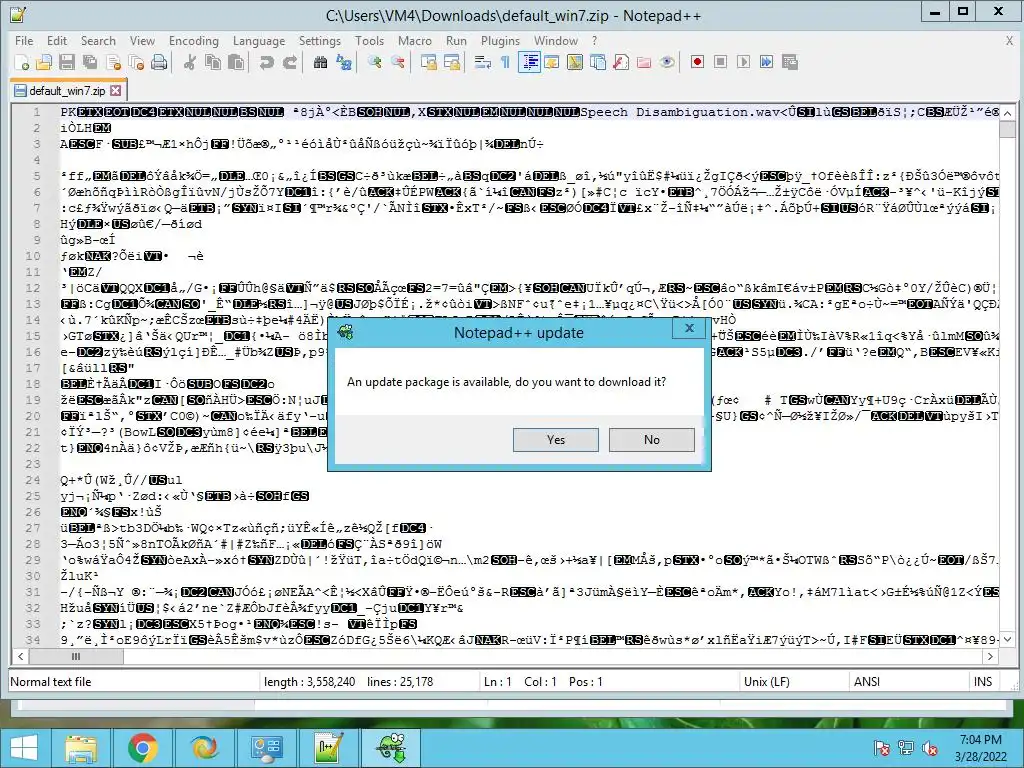
Task: Click the Zoom Out magnifier icon
Action: tap(397, 62)
